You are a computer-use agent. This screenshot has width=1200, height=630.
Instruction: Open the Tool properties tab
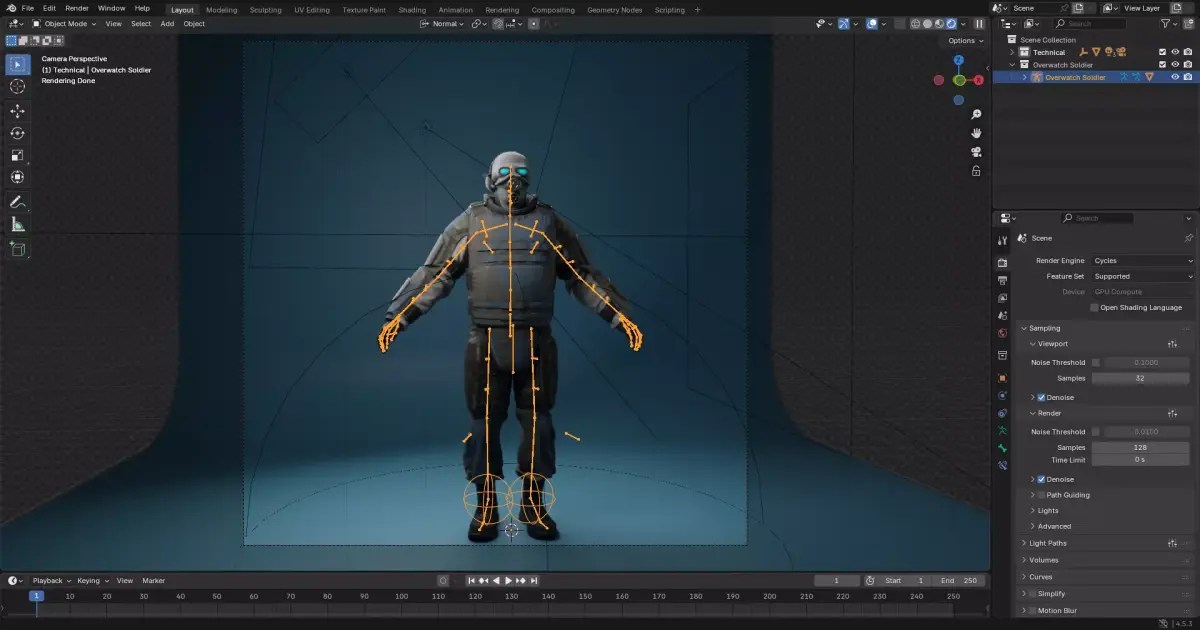pos(1002,241)
